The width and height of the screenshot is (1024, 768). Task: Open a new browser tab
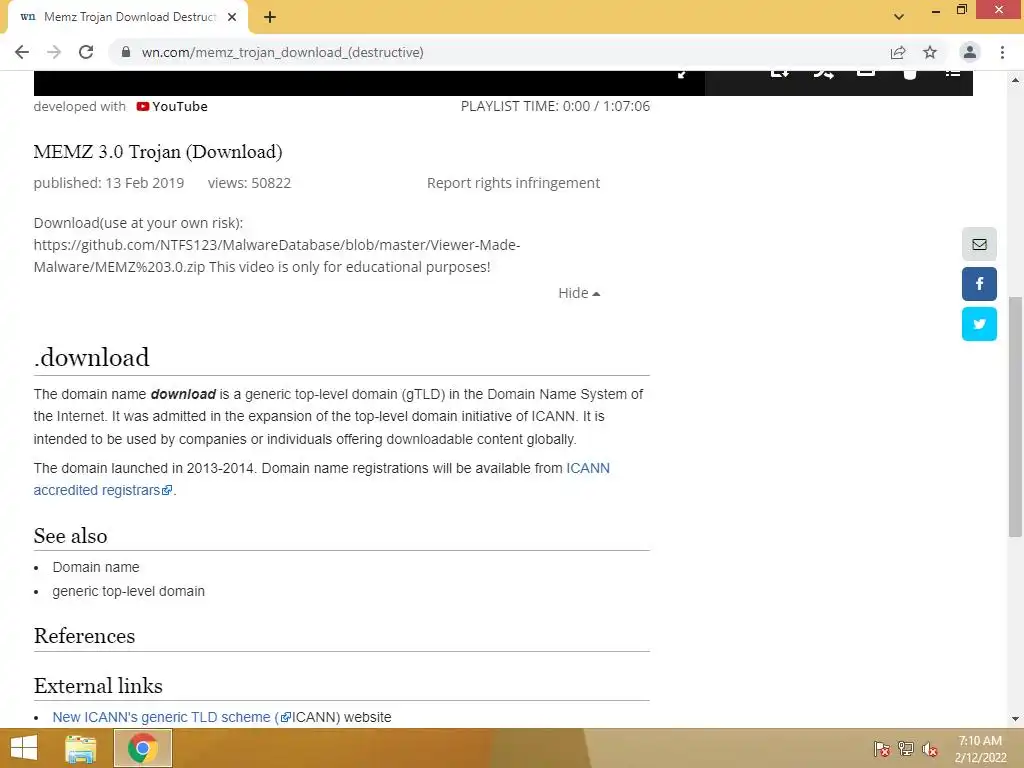coord(270,18)
